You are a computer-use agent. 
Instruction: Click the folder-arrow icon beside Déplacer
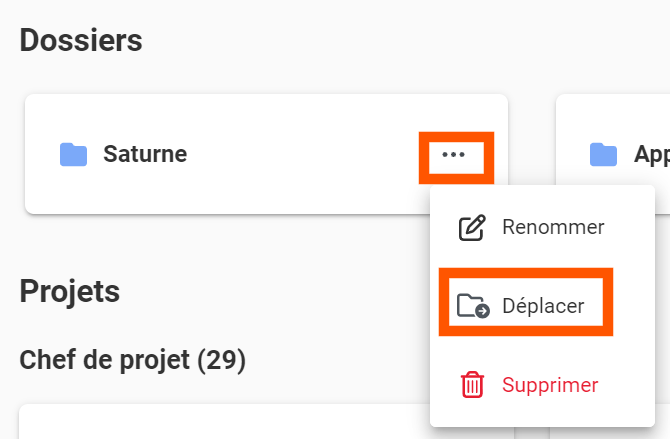coord(473,306)
